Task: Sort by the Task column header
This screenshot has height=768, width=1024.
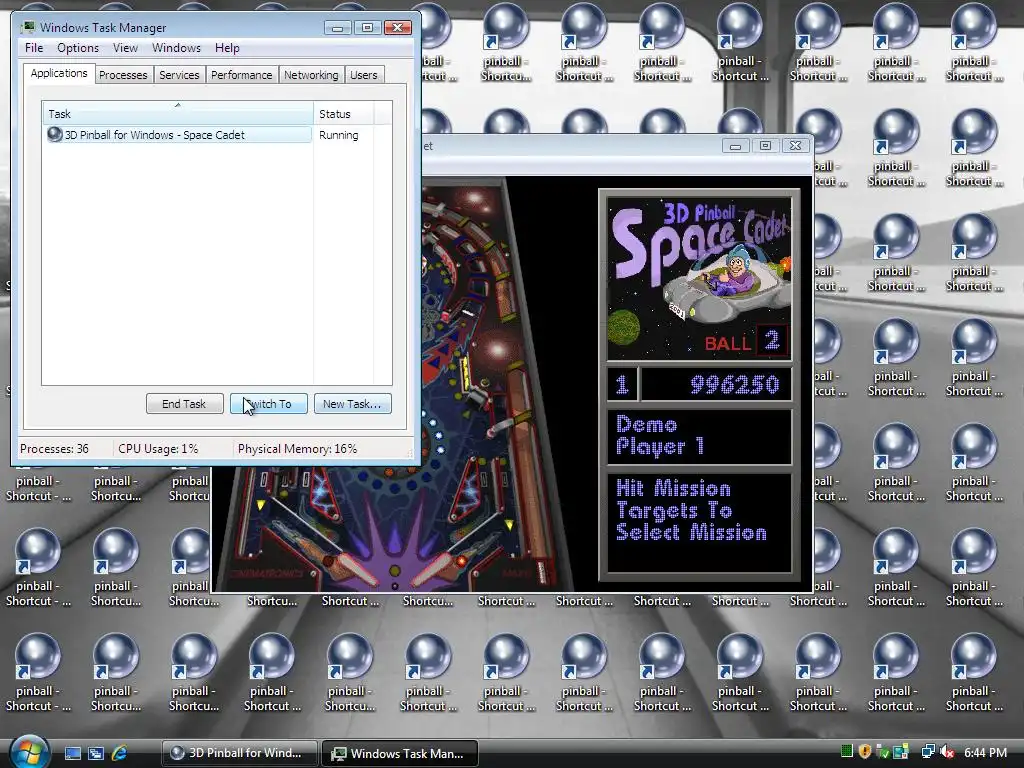Action: (x=178, y=114)
